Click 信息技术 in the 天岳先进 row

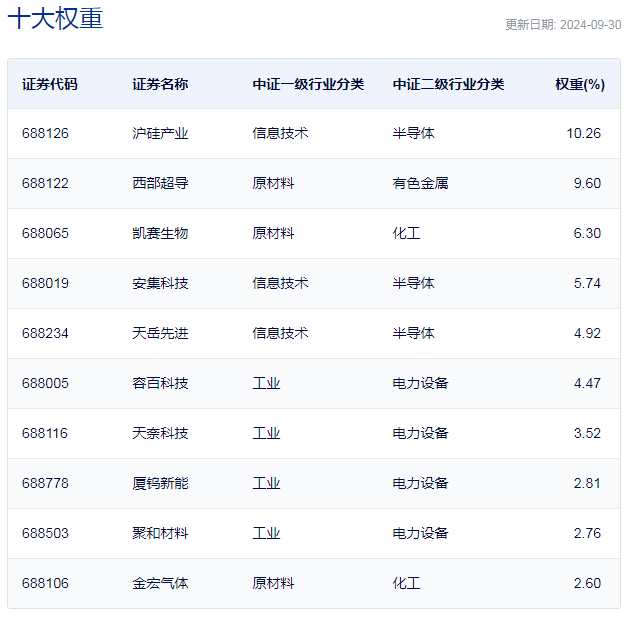[x=280, y=333]
